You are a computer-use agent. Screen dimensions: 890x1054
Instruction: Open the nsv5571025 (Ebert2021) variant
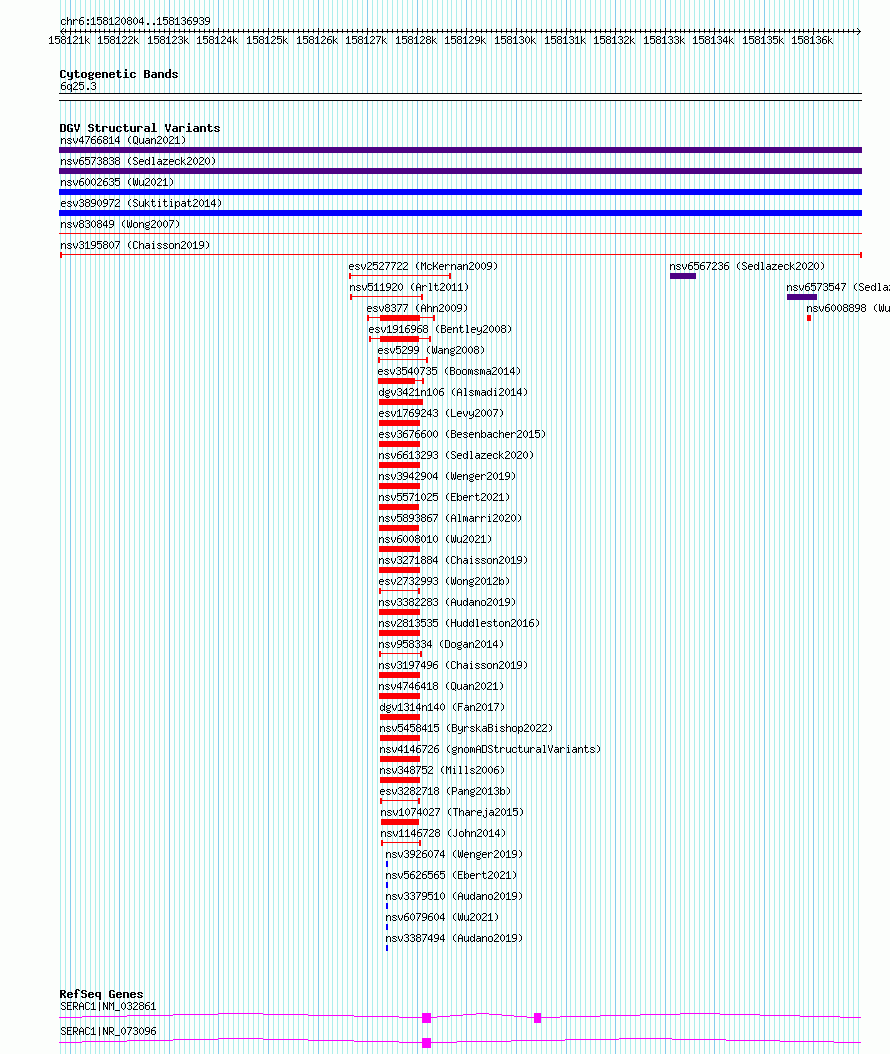[x=444, y=497]
